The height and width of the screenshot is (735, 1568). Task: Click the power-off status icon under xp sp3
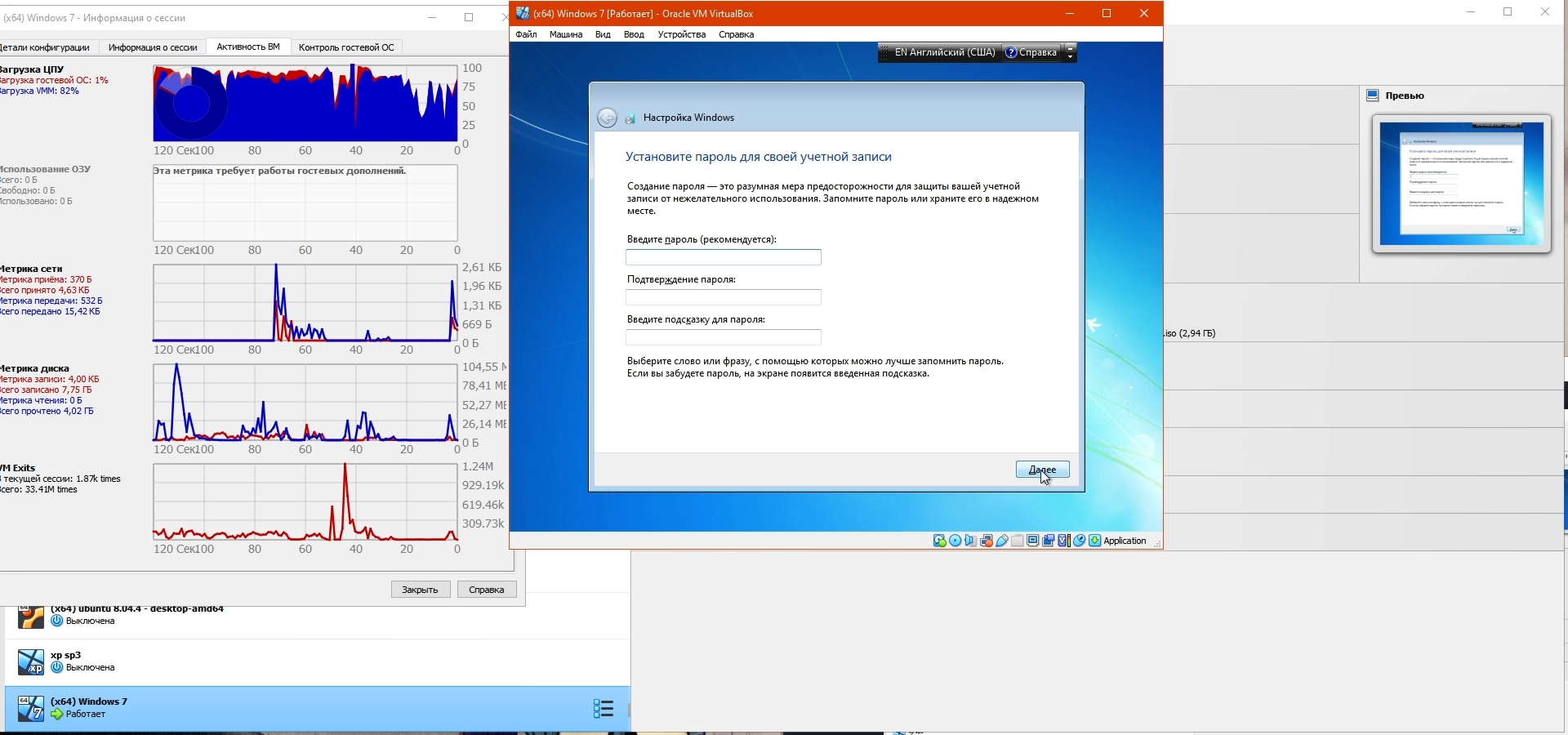coord(57,667)
